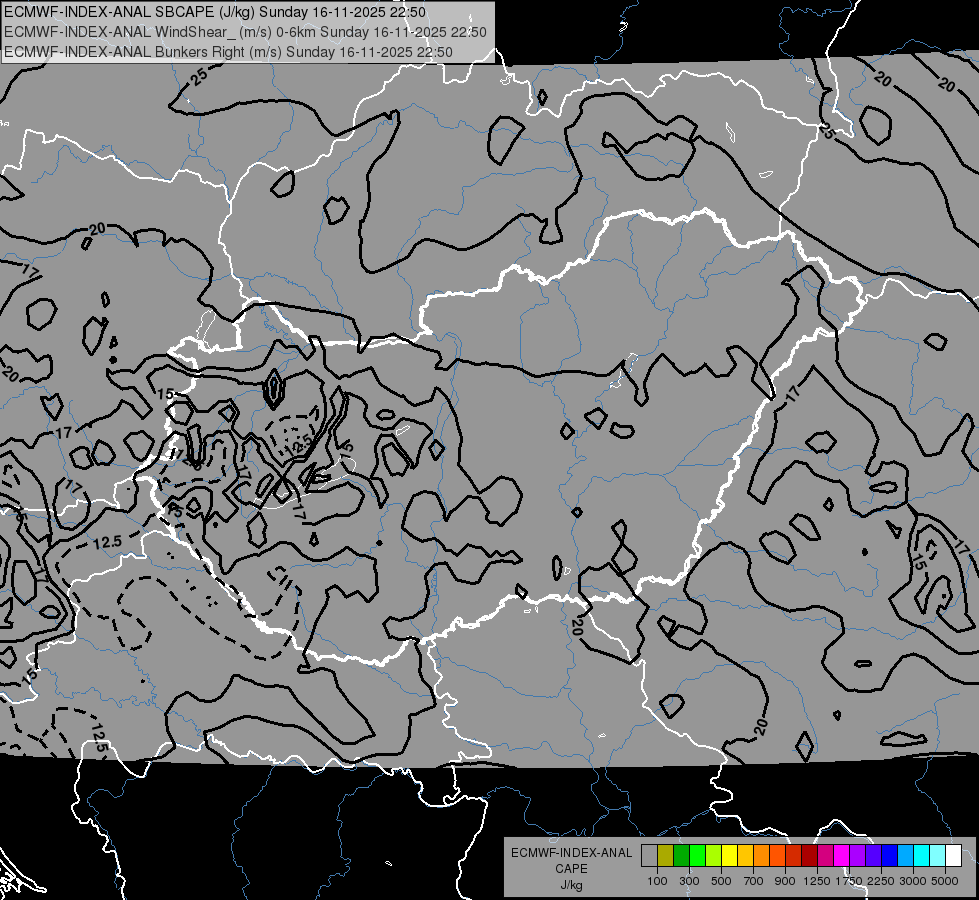Click the dark maroon legend swatch
Viewport: 979px width, 900px height.
click(x=809, y=855)
